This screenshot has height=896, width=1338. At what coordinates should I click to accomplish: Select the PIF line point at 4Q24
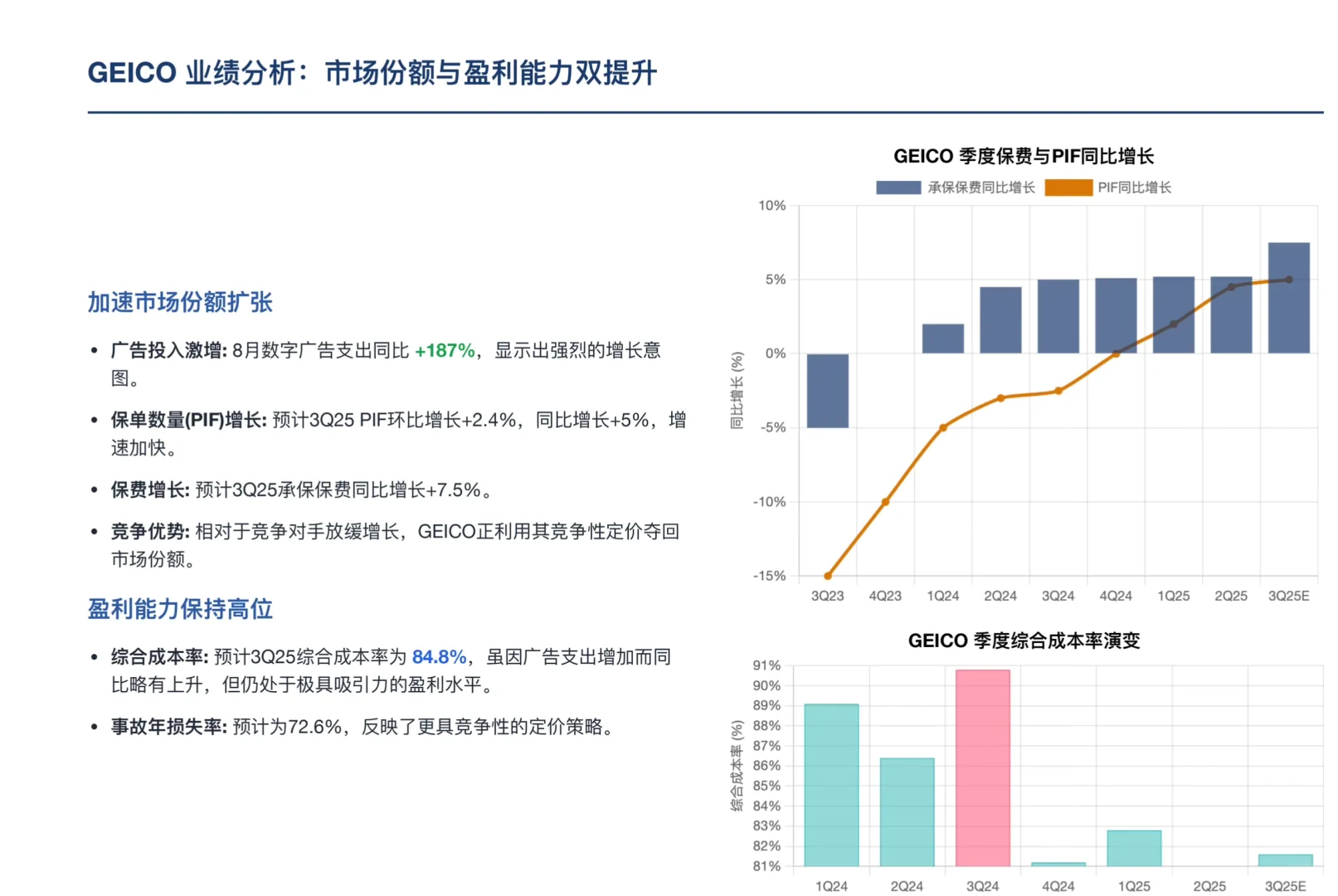(1116, 353)
